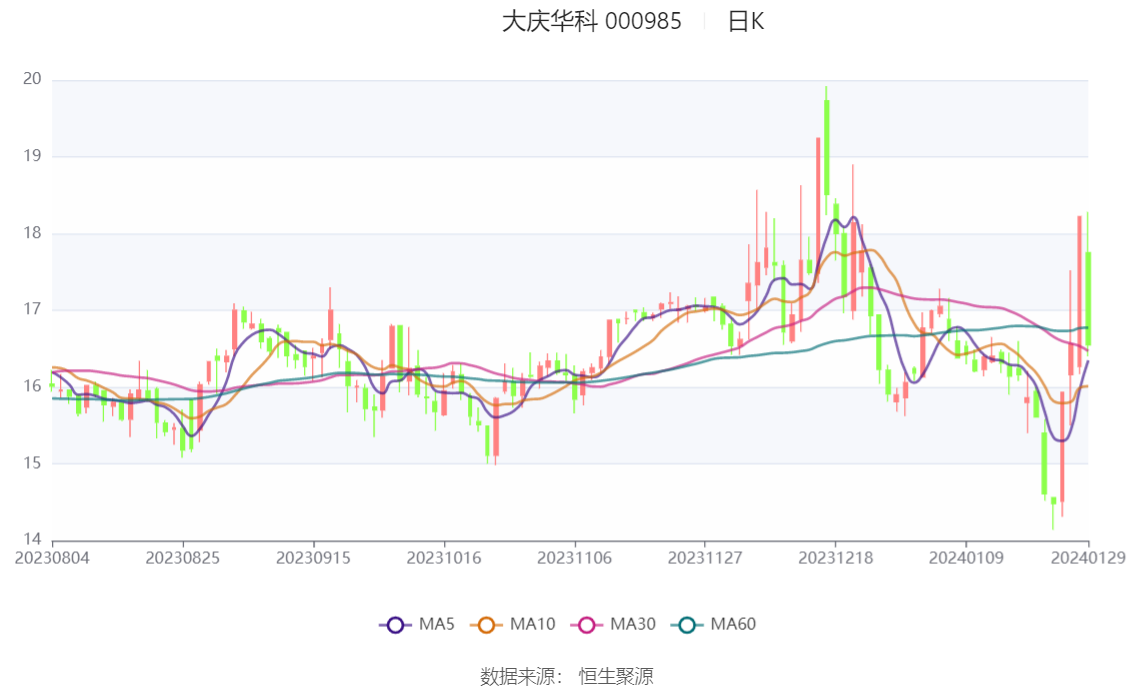Click y-axis value 20
The image size is (1134, 689).
(x=33, y=79)
